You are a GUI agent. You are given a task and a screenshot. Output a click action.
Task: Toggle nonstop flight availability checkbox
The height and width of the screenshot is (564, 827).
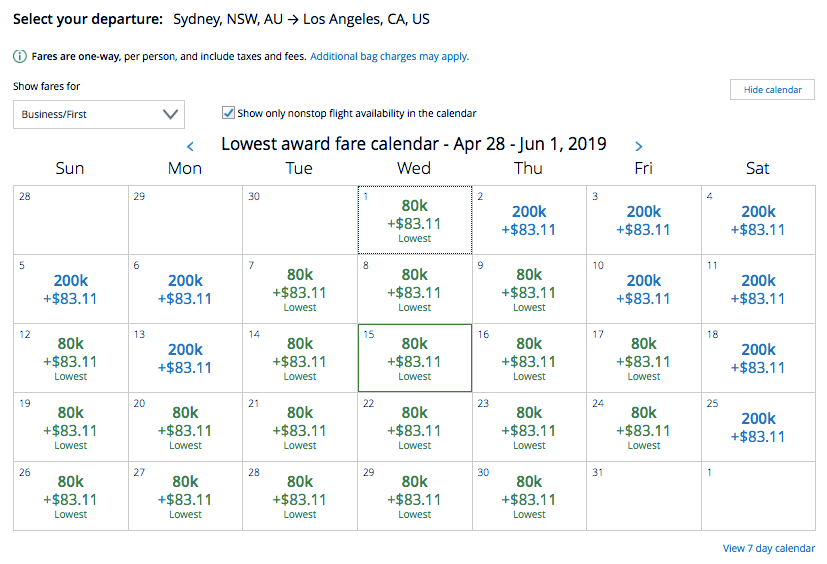pos(229,113)
